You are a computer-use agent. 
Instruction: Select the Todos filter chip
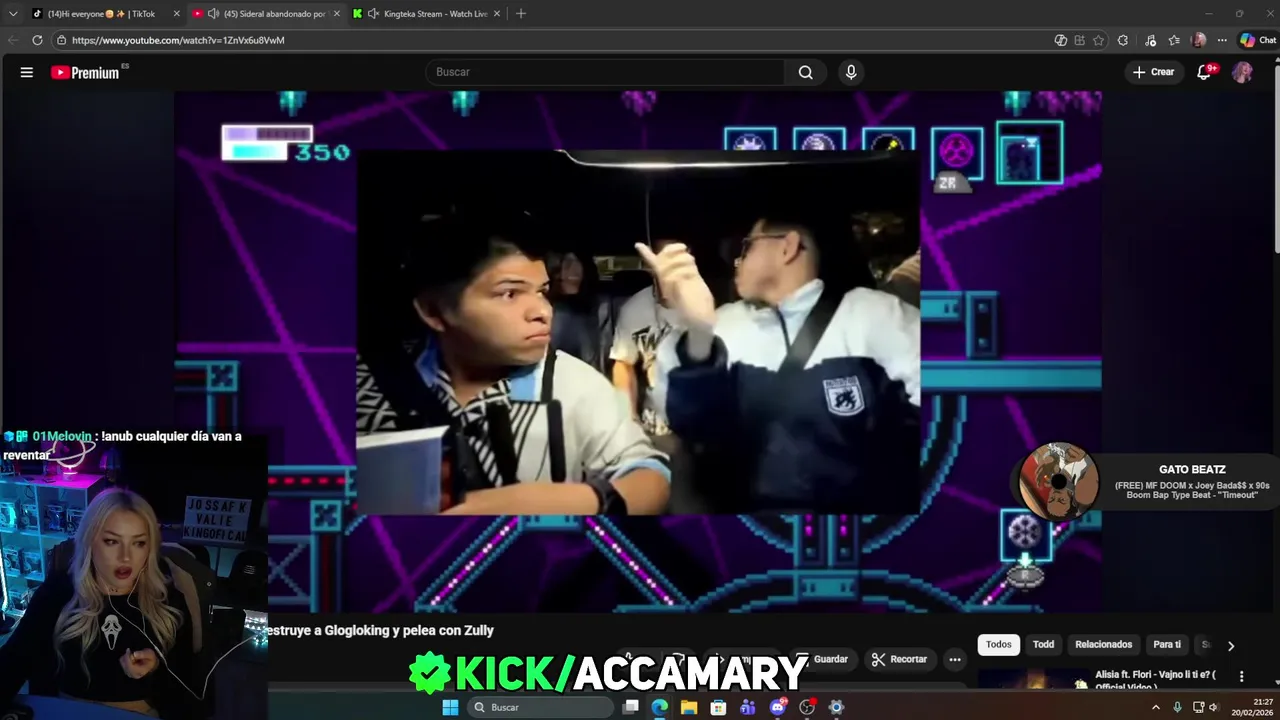[x=999, y=645]
